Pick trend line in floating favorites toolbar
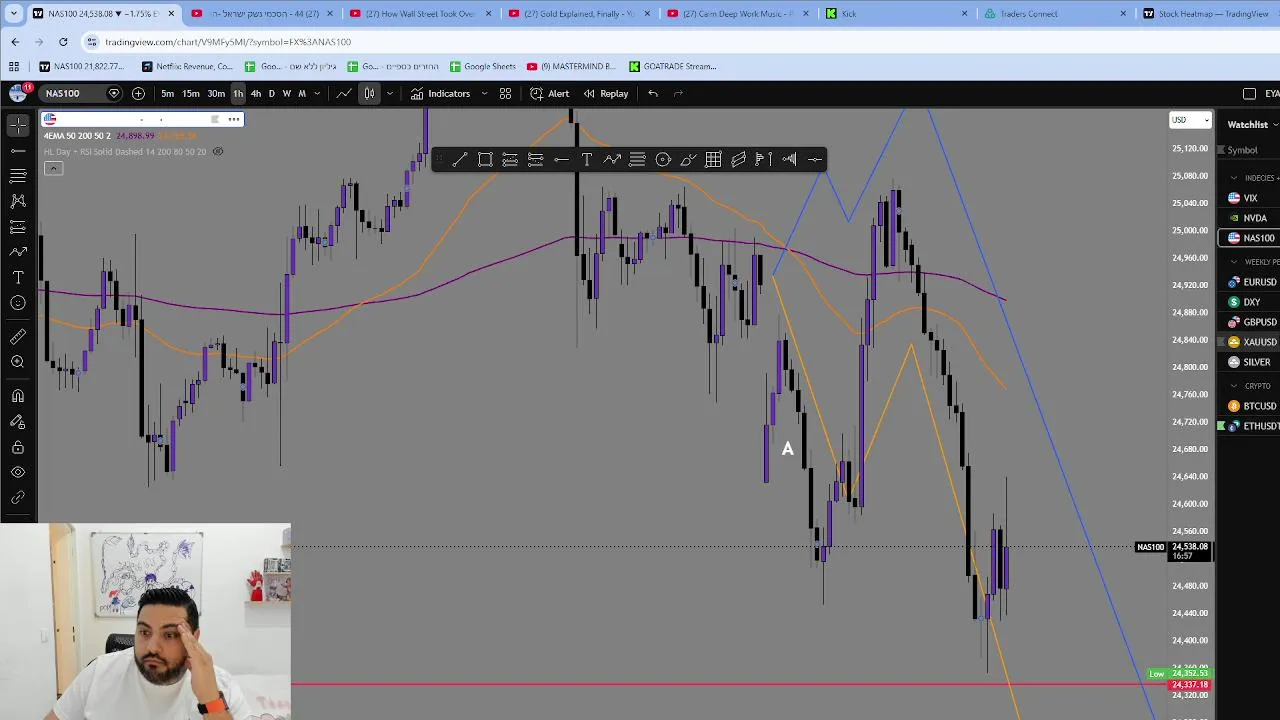The width and height of the screenshot is (1280, 720). pyautogui.click(x=459, y=159)
